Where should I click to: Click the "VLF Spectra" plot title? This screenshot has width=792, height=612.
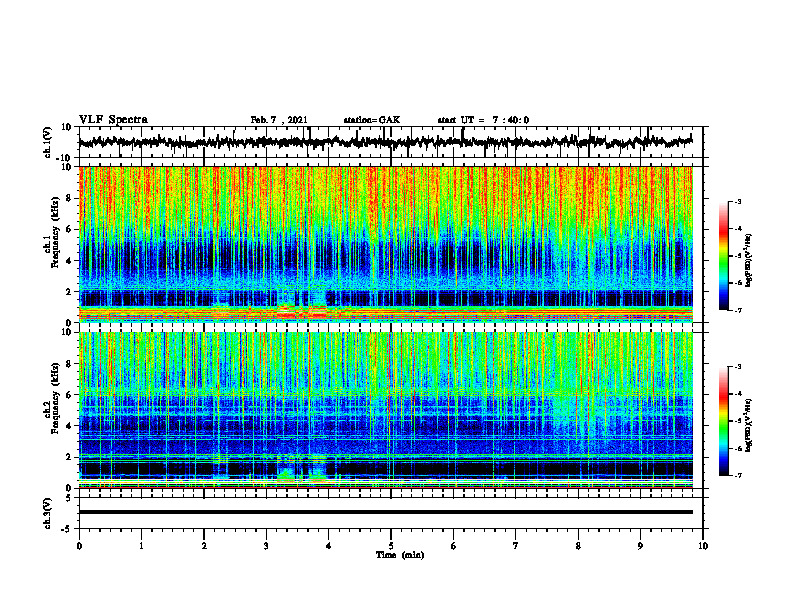point(113,120)
